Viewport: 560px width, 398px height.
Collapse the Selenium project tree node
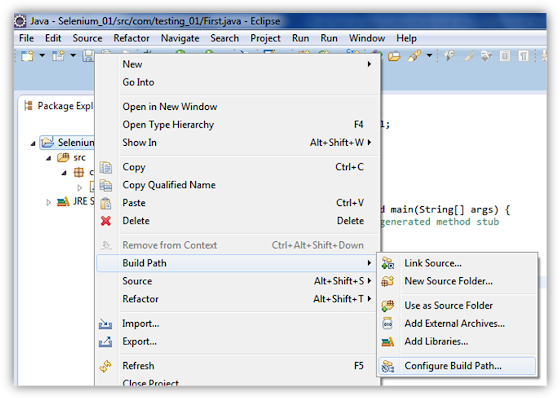click(x=33, y=143)
